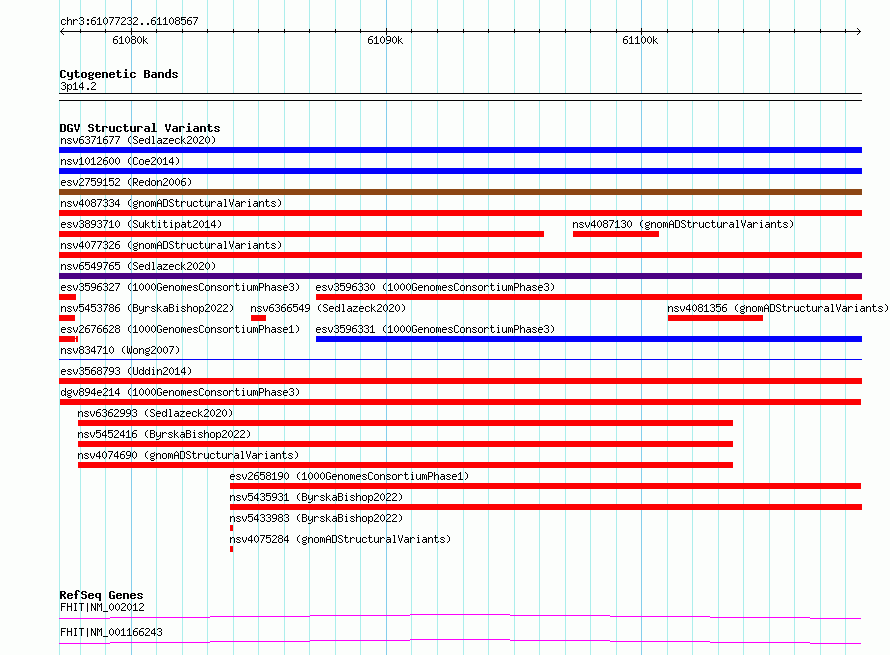This screenshot has height=655, width=890.
Task: Select the blue bar under nsv1012600 (Coe2014)
Action: [460, 171]
